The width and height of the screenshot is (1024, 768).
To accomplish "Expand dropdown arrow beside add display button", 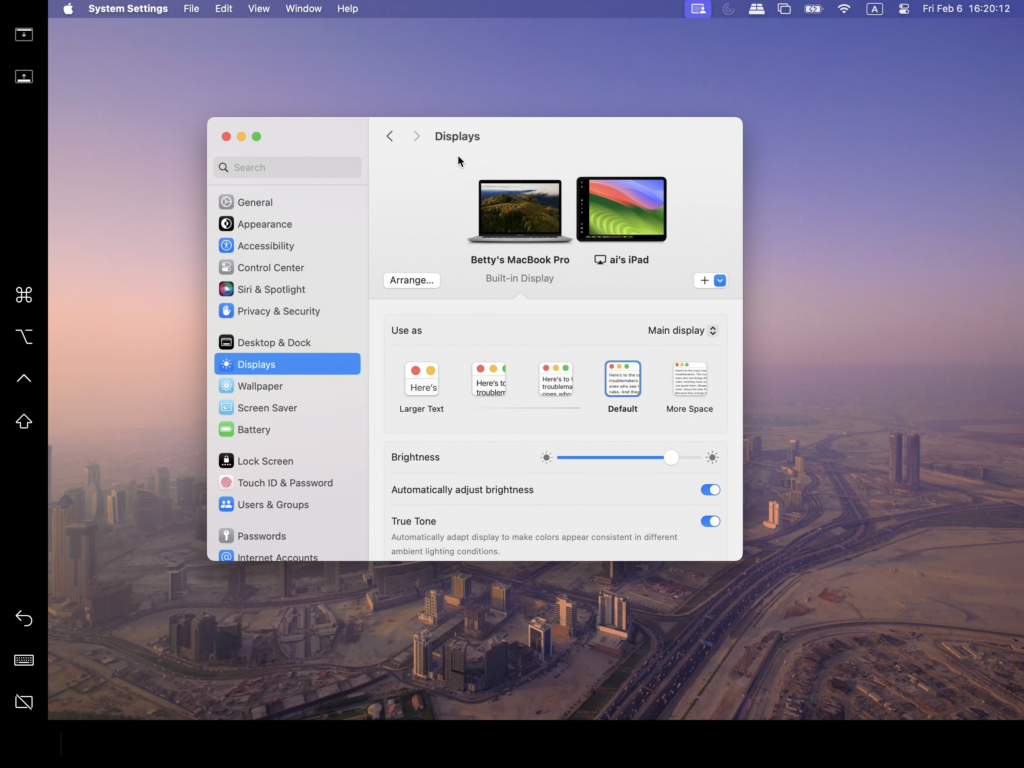I will point(720,281).
